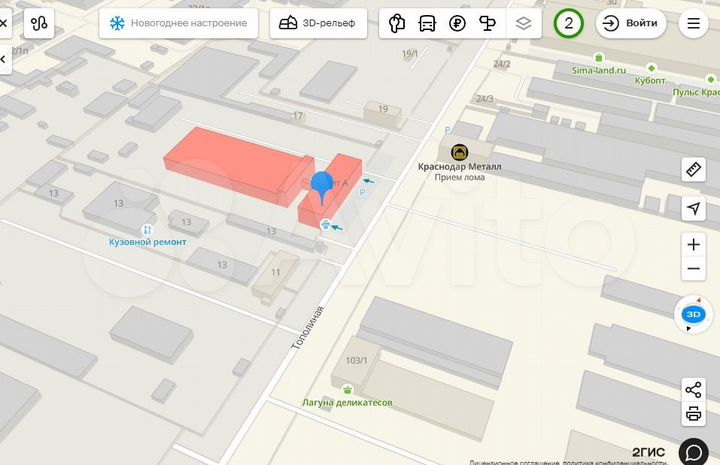Click building number 19/1
Image resolution: width=720 pixels, height=465 pixels.
point(410,54)
